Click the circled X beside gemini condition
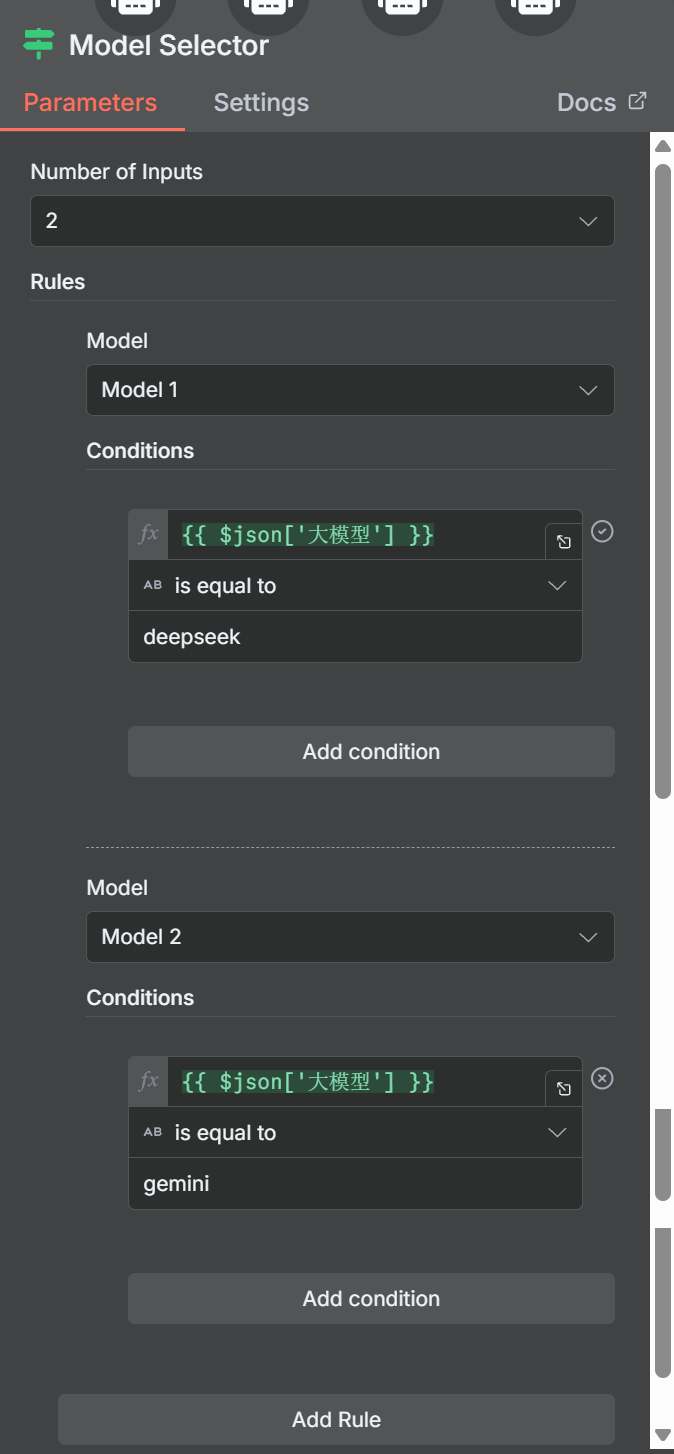Image resolution: width=674 pixels, height=1454 pixels. click(x=602, y=1078)
